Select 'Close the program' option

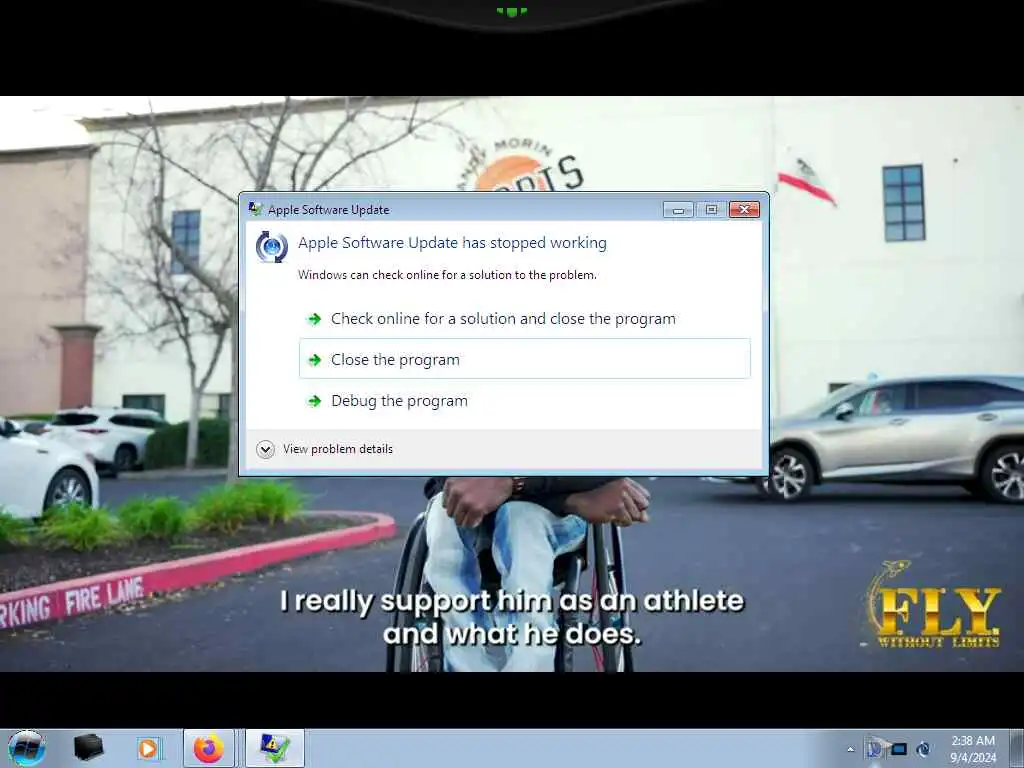click(x=524, y=359)
